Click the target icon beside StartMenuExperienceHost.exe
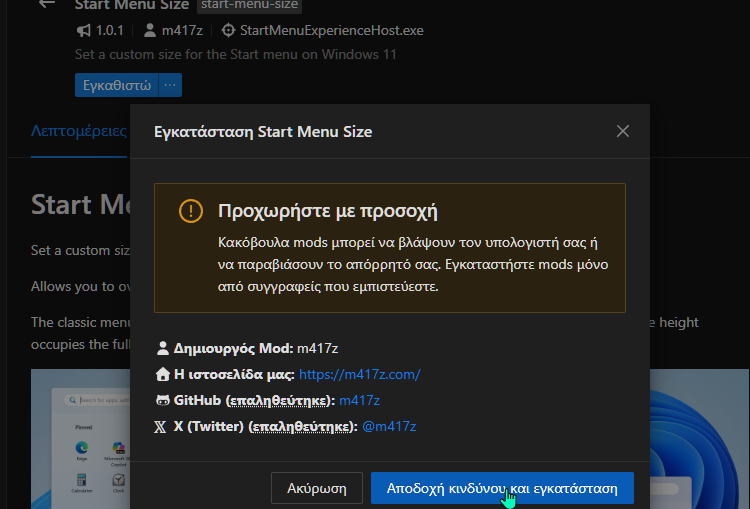750x509 pixels. [x=228, y=30]
